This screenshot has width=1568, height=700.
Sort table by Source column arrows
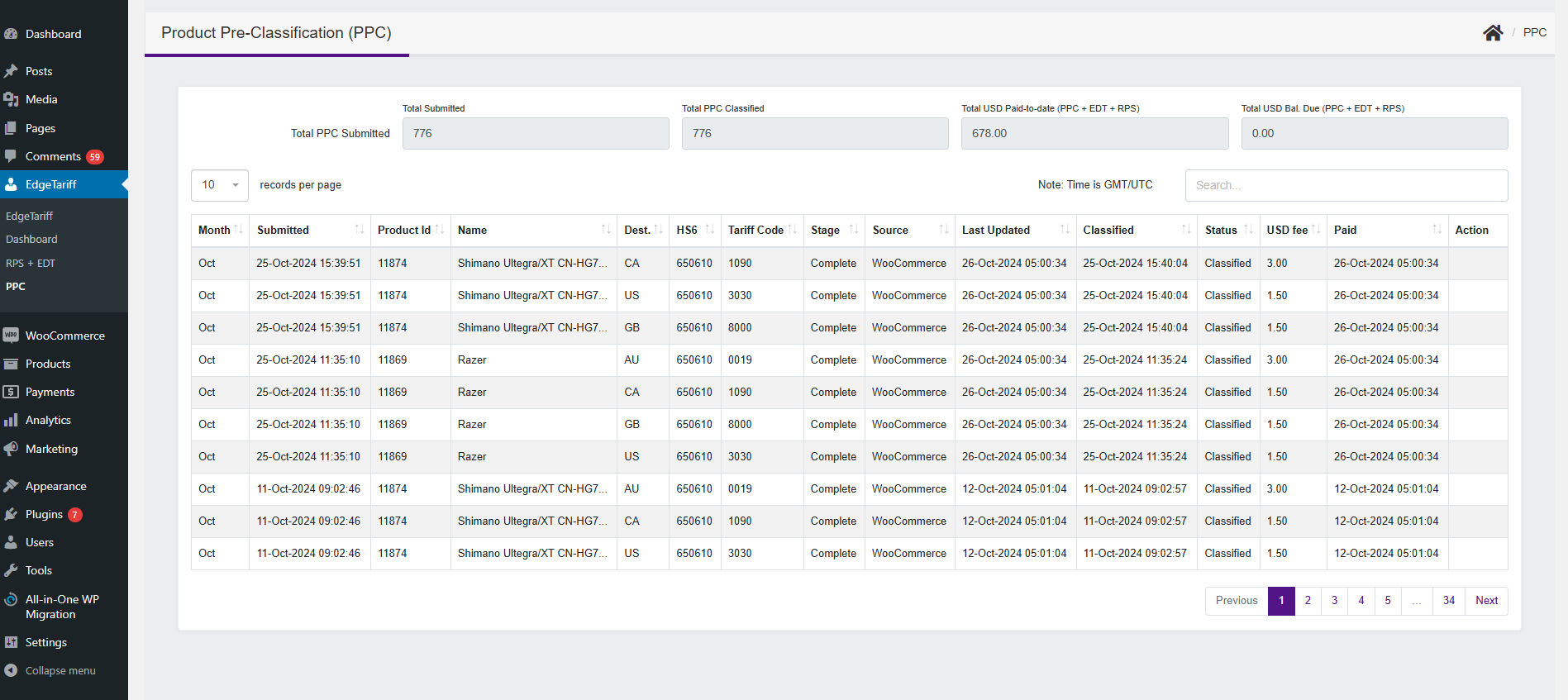coord(944,230)
